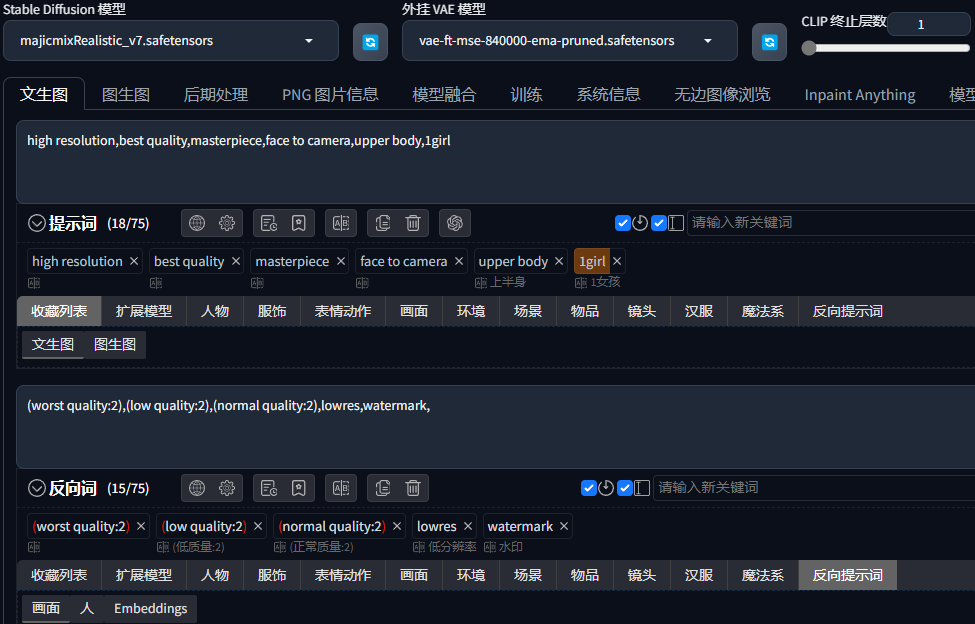Open the Stable Diffusion model dropdown
The image size is (975, 624).
point(171,41)
